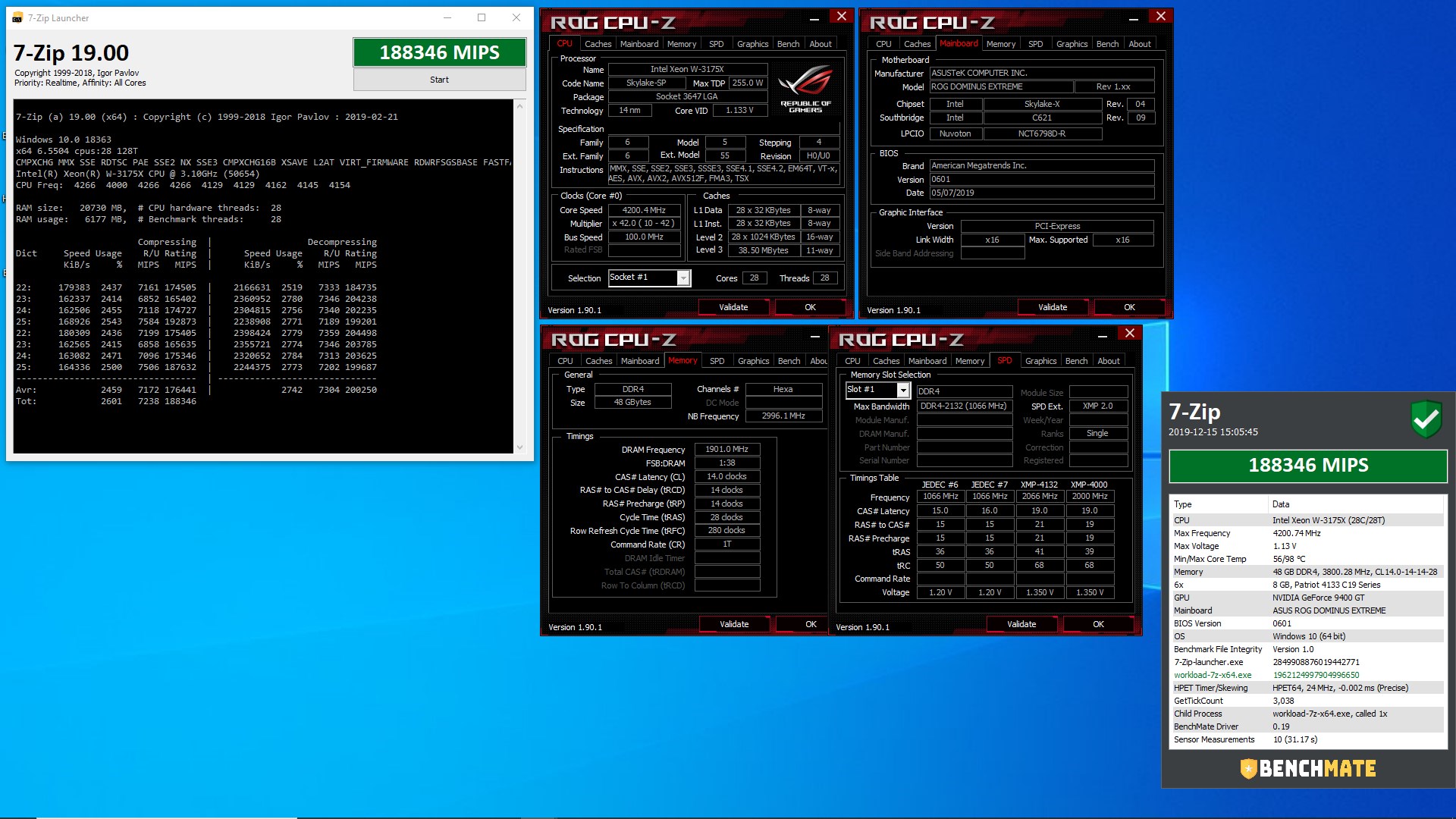The image size is (1456, 819).
Task: Click the BenchMate 188346 MIPS result banner
Action: click(1308, 466)
